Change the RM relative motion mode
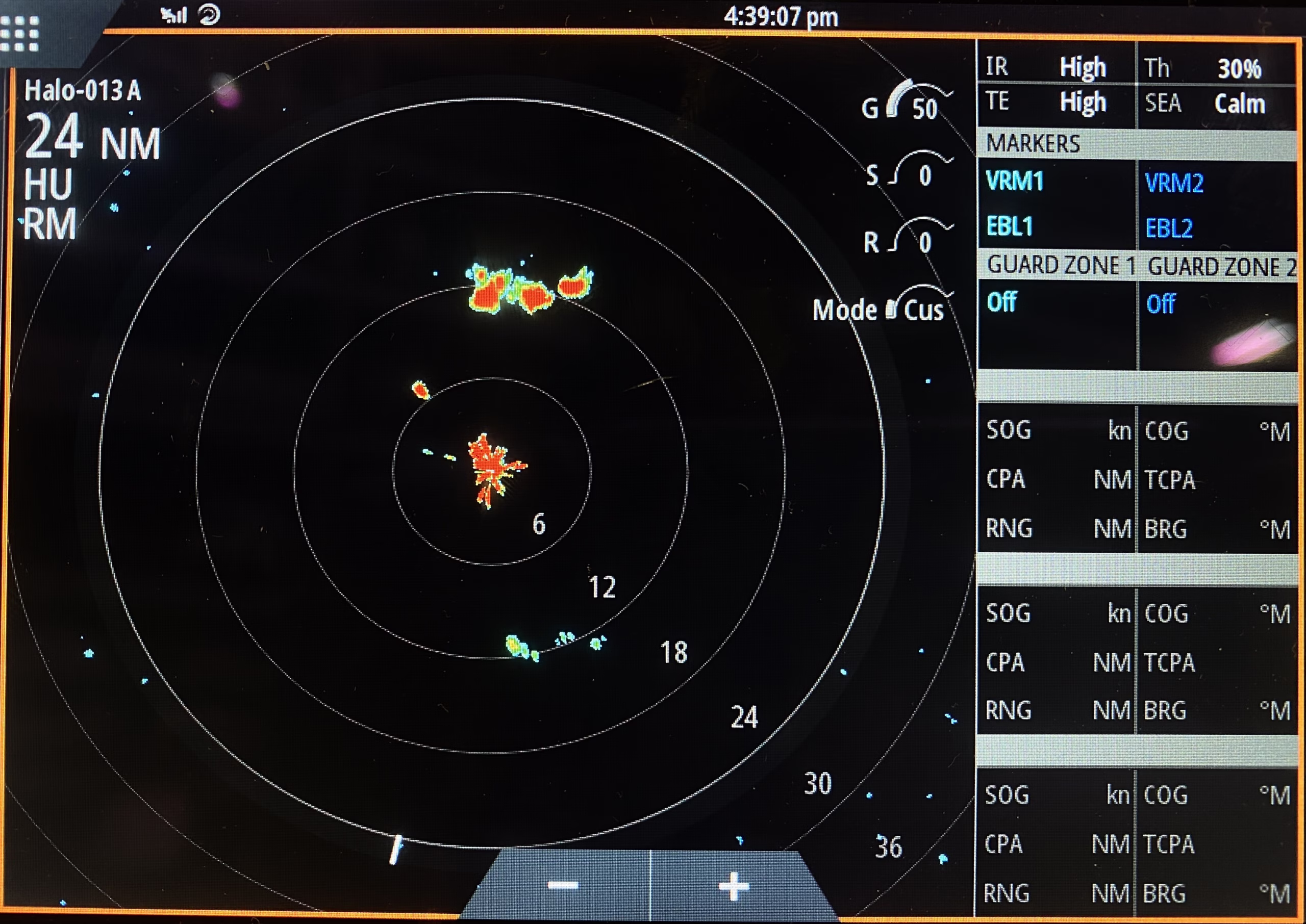1306x924 pixels. coord(49,223)
